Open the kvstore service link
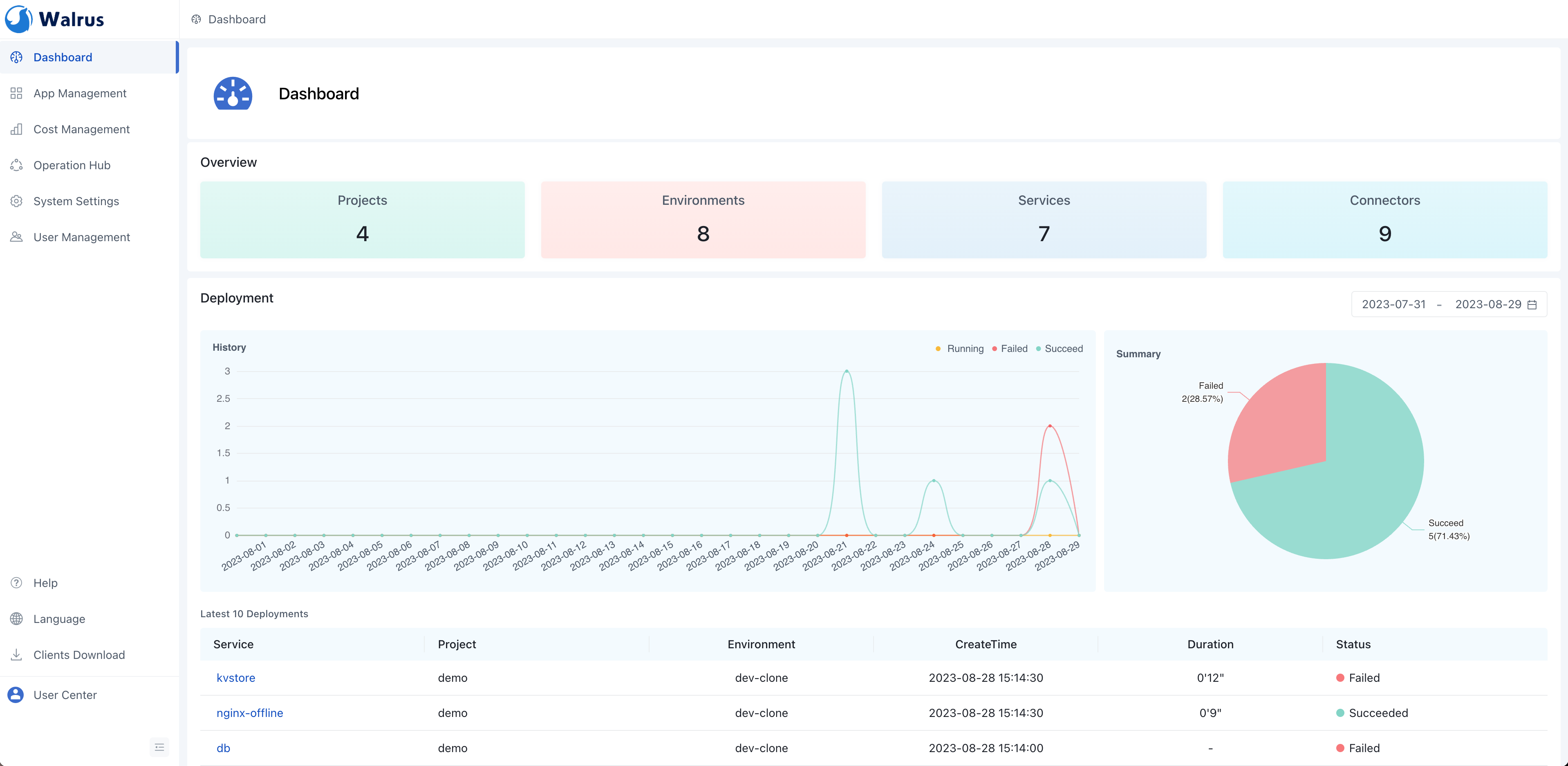The width and height of the screenshot is (1568, 766). point(235,678)
